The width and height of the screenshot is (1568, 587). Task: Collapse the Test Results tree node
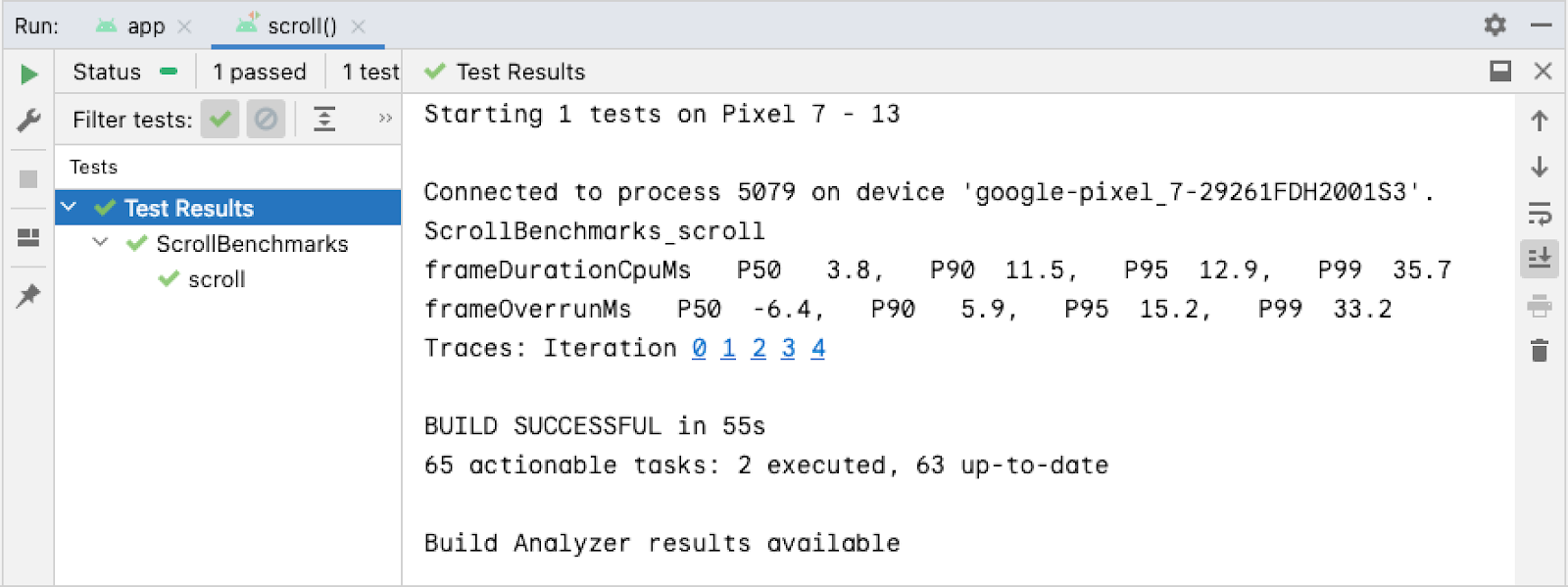69,207
